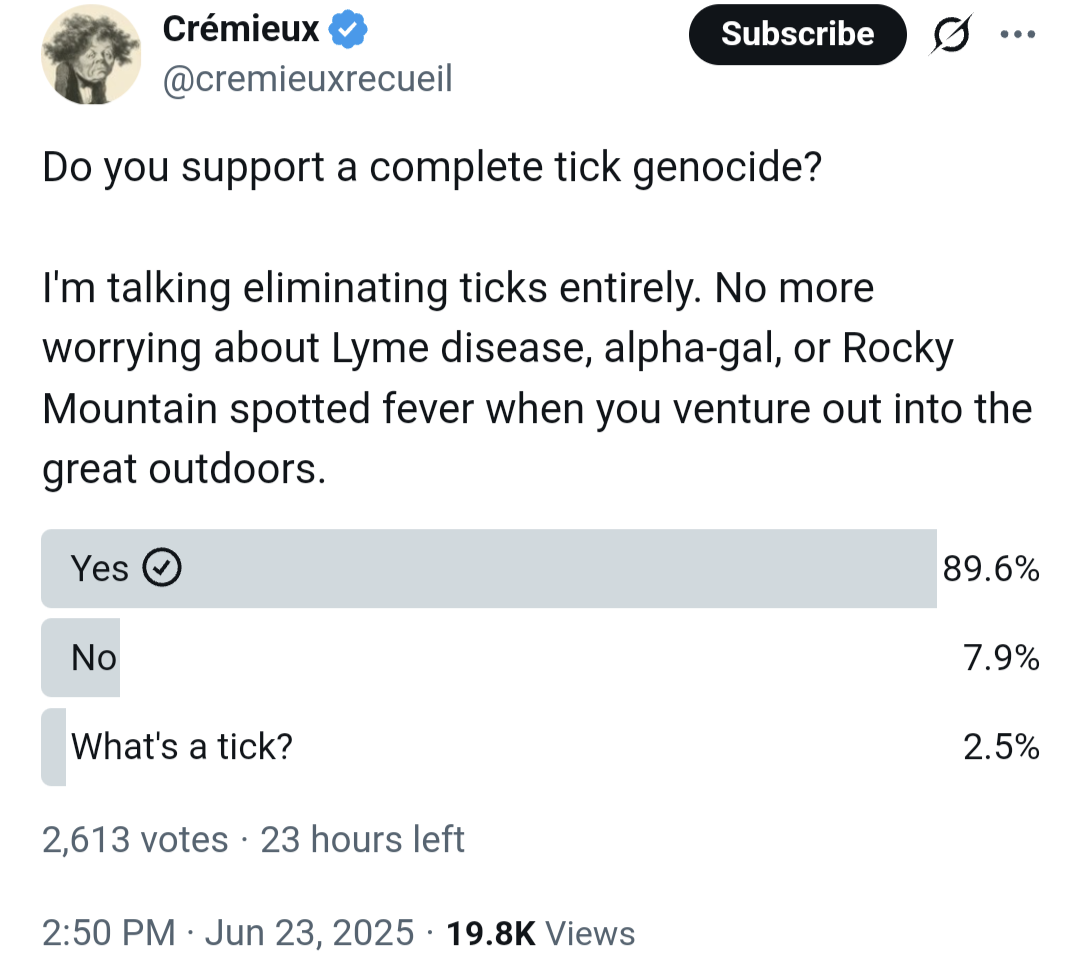Image resolution: width=1080 pixels, height=963 pixels.
Task: Click the filled grey Yes result bar
Action: (489, 568)
